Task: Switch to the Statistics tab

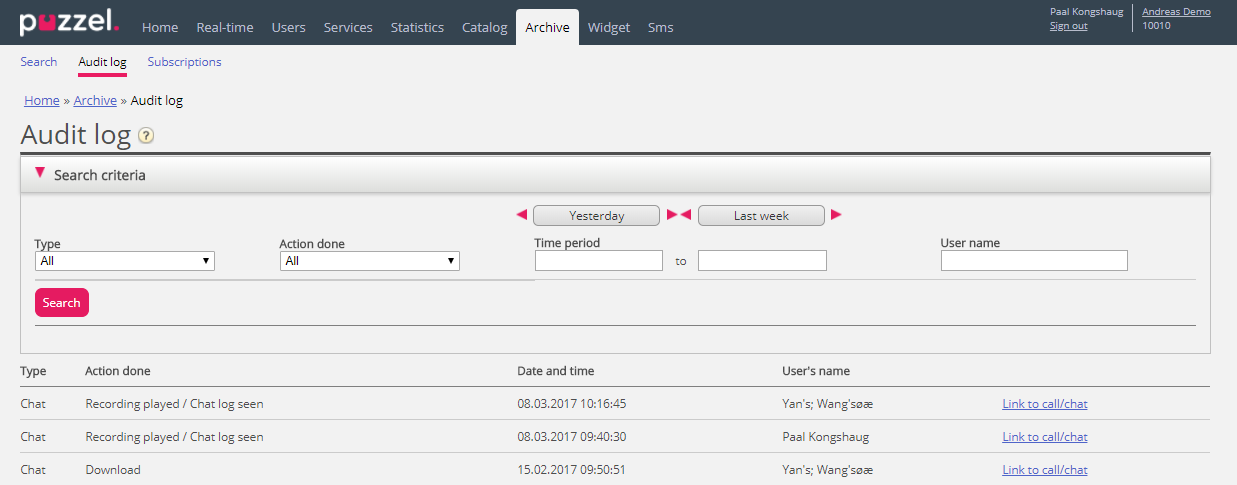Action: (417, 28)
